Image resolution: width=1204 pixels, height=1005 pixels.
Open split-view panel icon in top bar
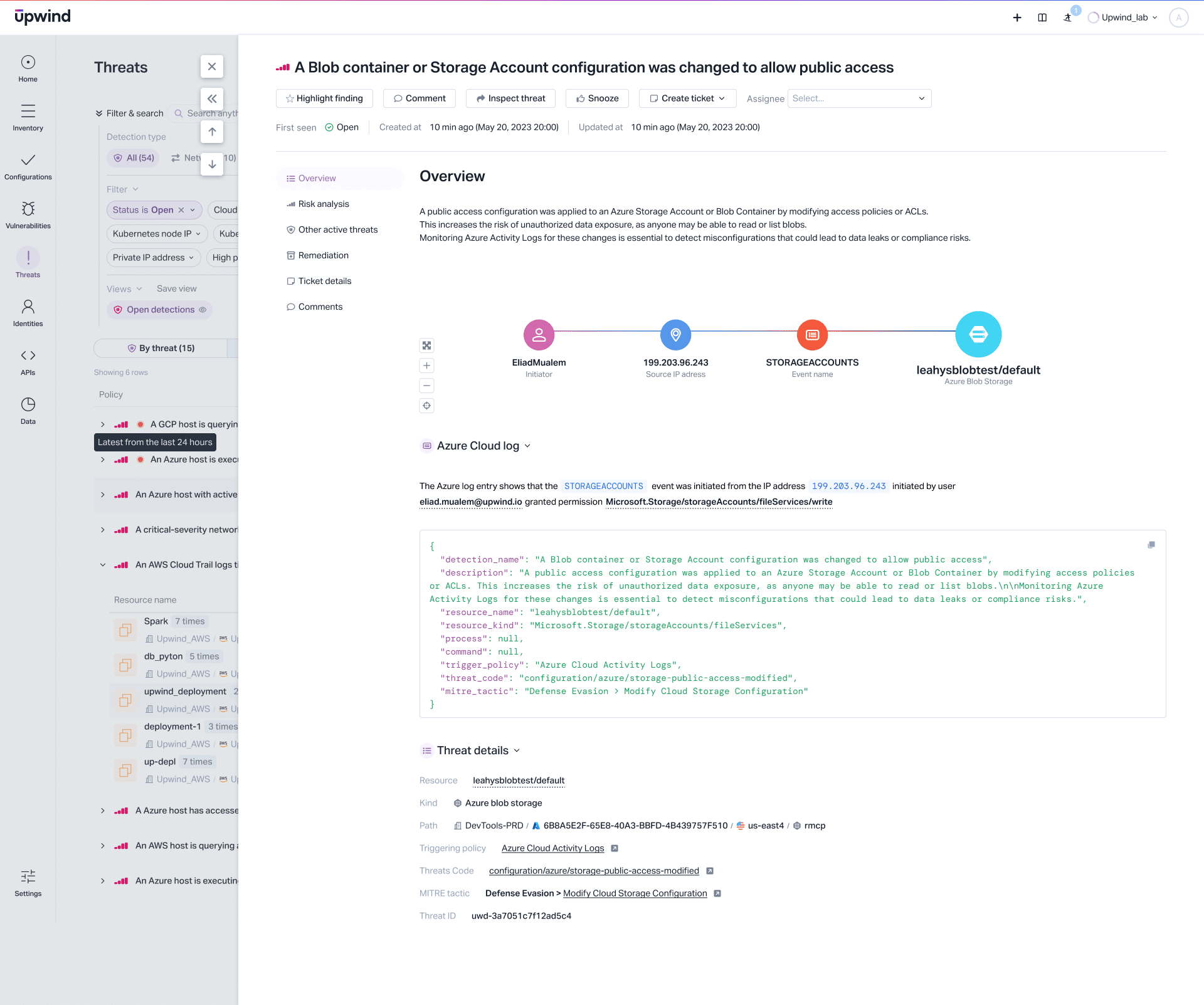point(1042,18)
